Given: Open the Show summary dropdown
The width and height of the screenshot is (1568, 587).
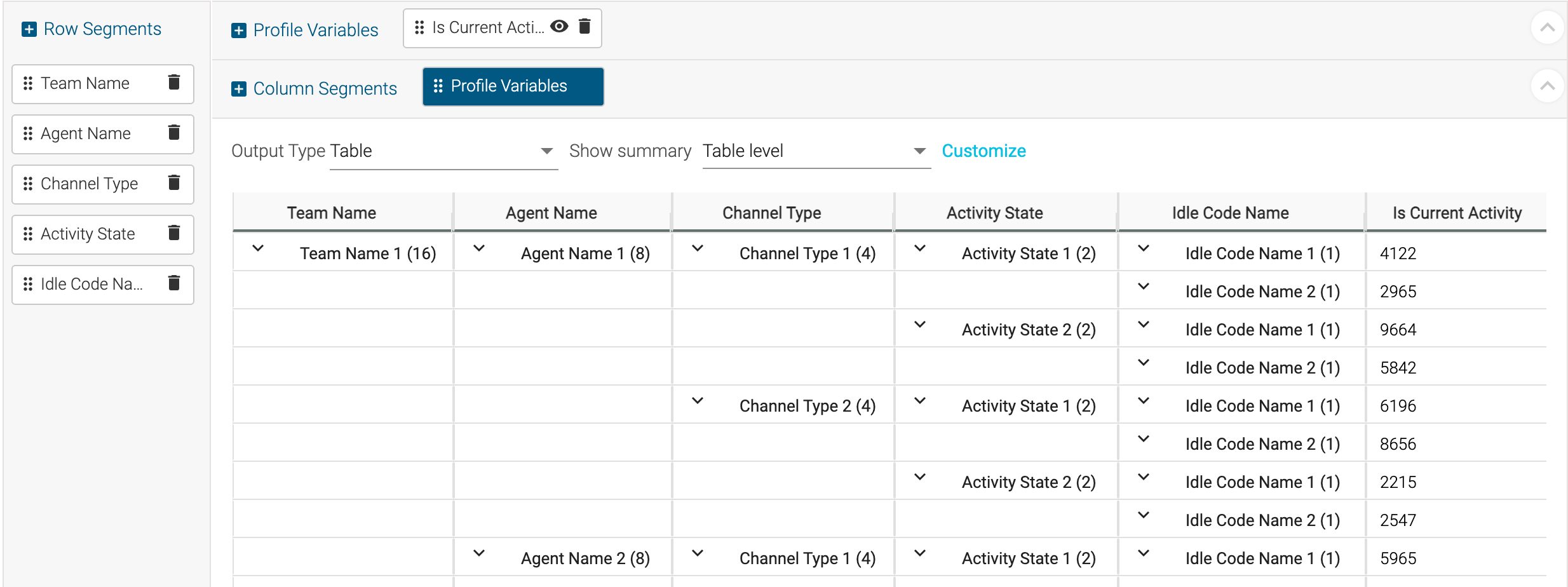Looking at the screenshot, I should [x=919, y=151].
